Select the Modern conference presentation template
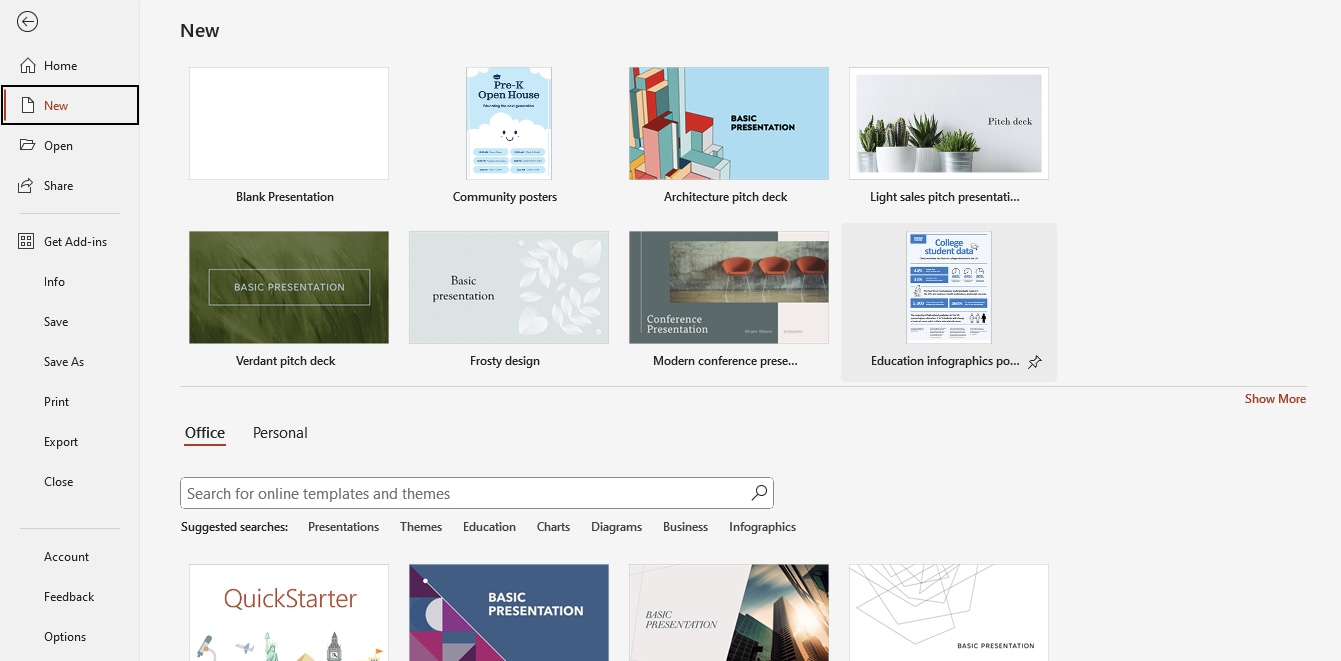Image resolution: width=1341 pixels, height=661 pixels. click(729, 287)
